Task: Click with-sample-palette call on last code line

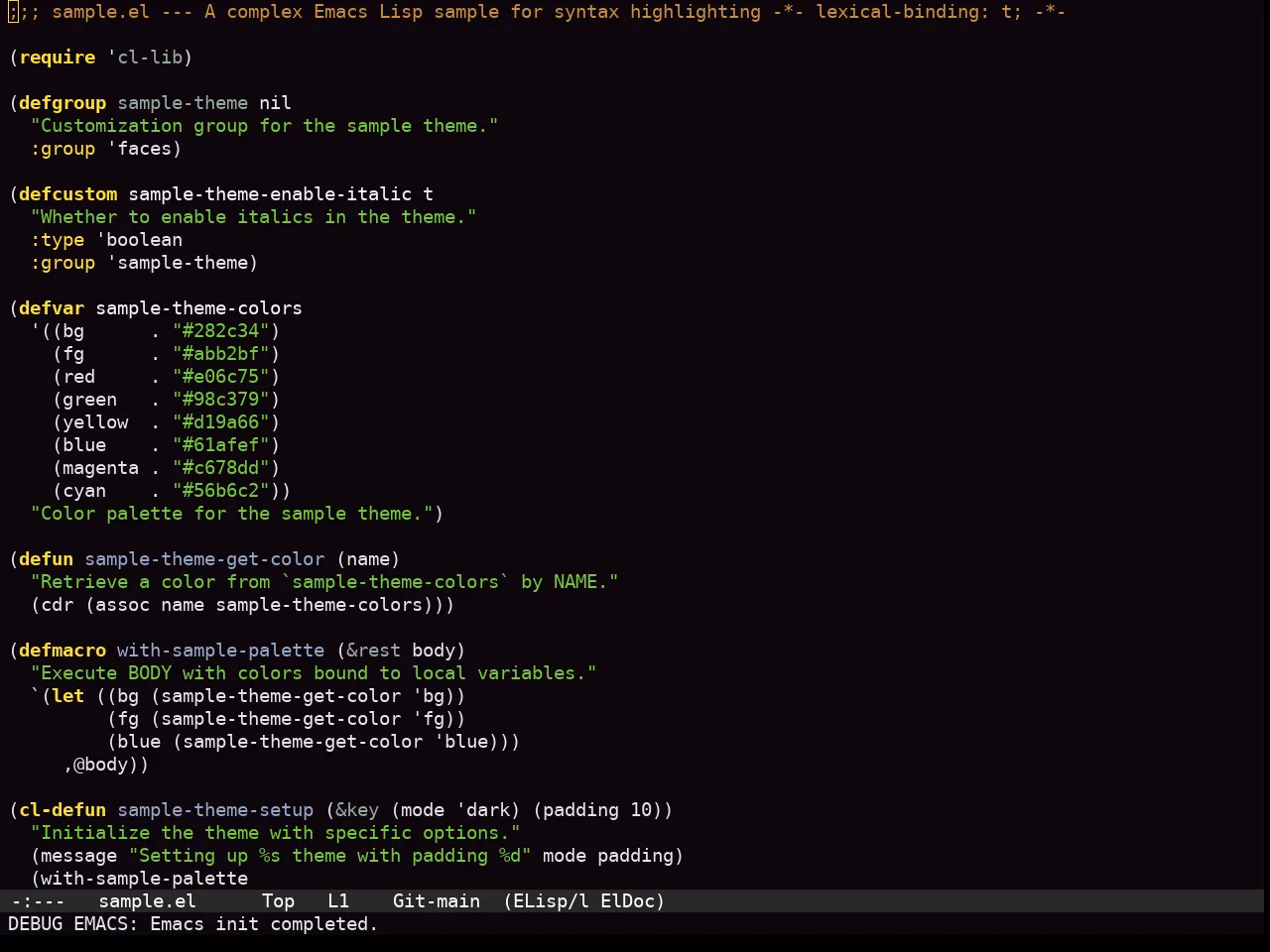Action: 145,879
